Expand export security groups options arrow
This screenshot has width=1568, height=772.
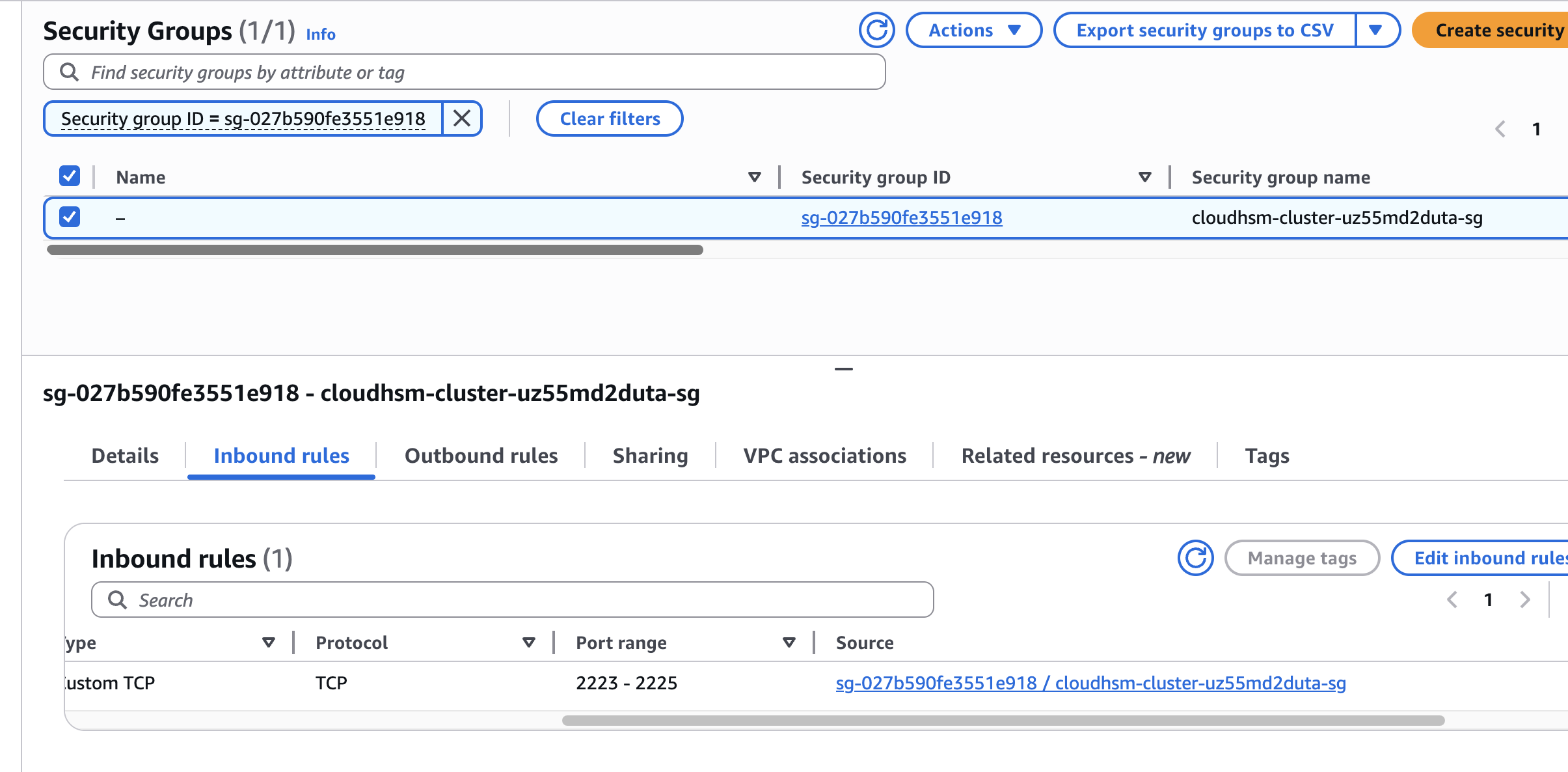click(x=1375, y=31)
